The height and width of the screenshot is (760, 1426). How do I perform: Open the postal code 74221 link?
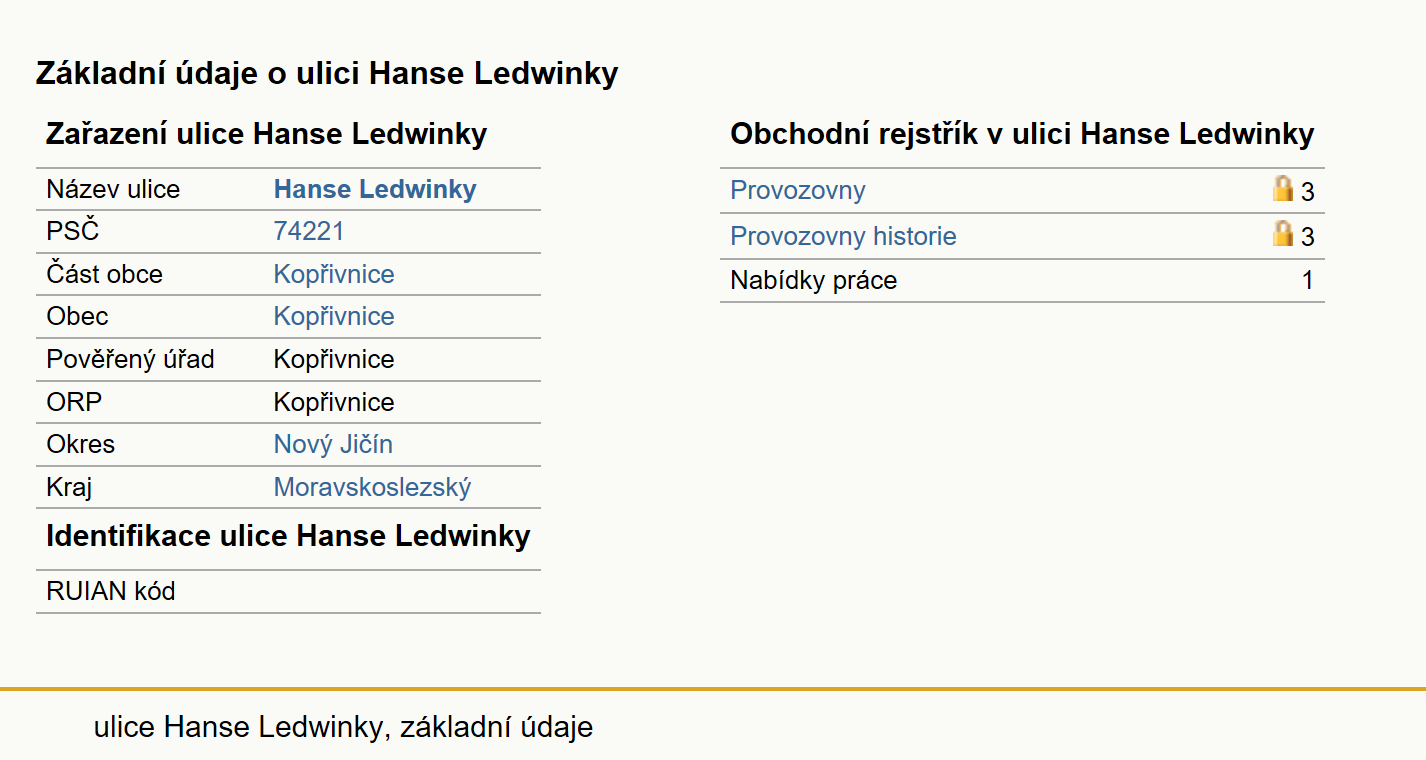309,232
